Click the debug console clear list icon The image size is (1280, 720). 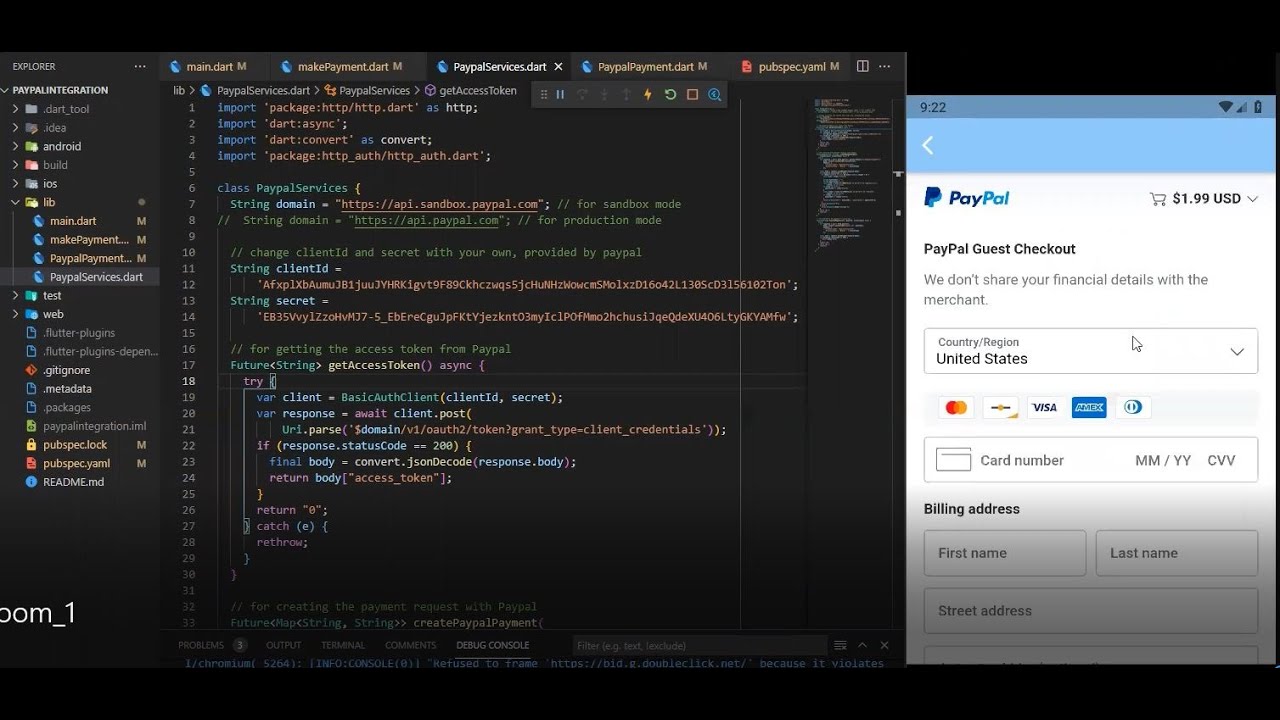point(840,645)
